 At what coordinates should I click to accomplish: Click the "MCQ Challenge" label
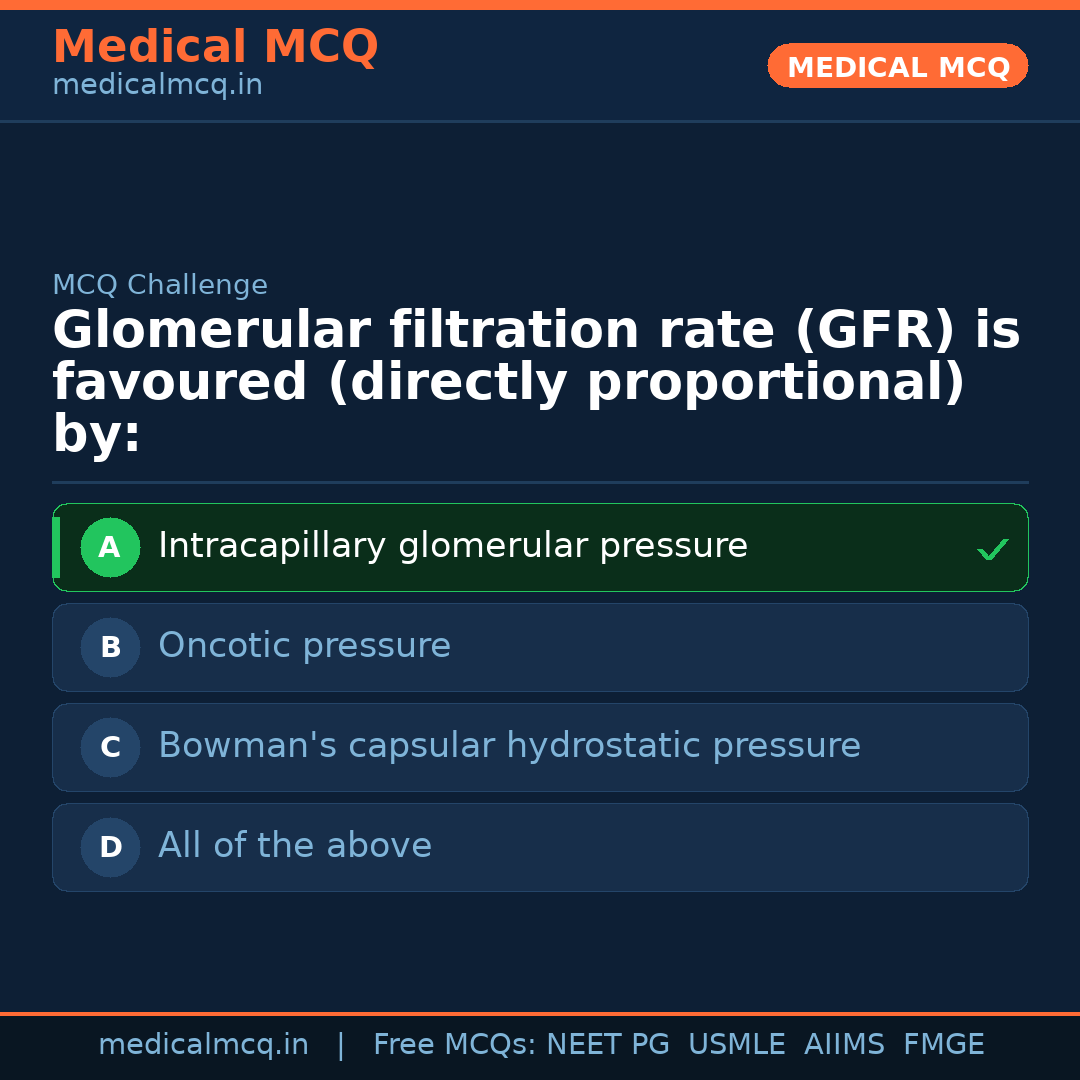160,285
